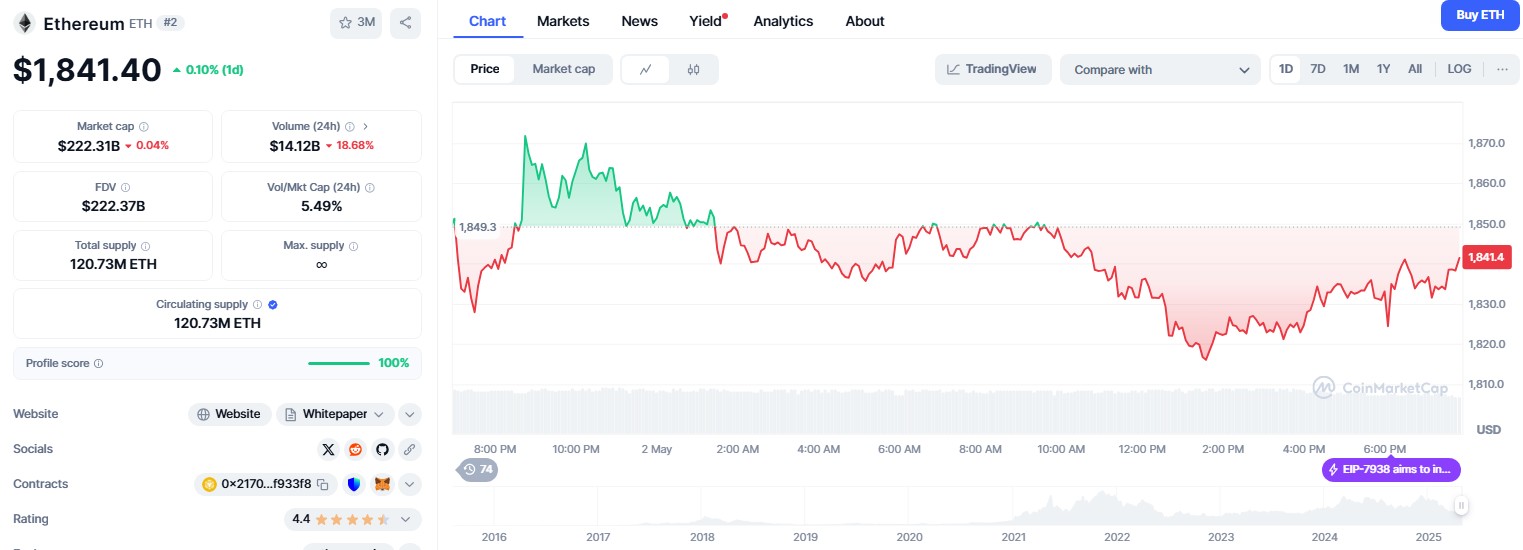
Task: Copy the contract address 0x2170...f933f8
Action: 323,484
